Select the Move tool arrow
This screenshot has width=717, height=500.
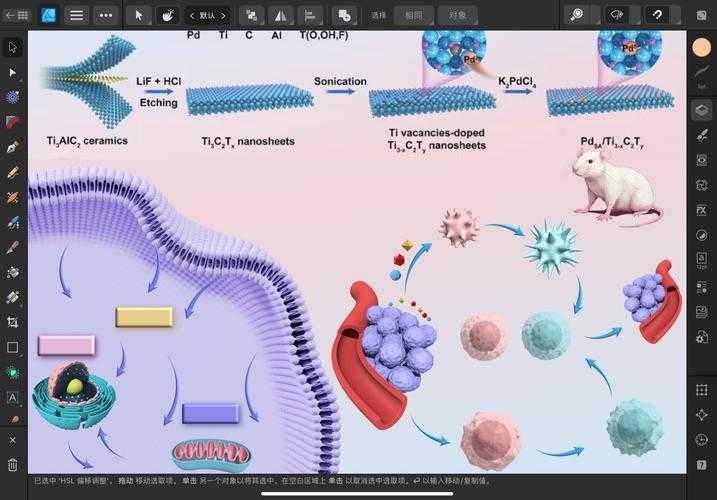13,47
